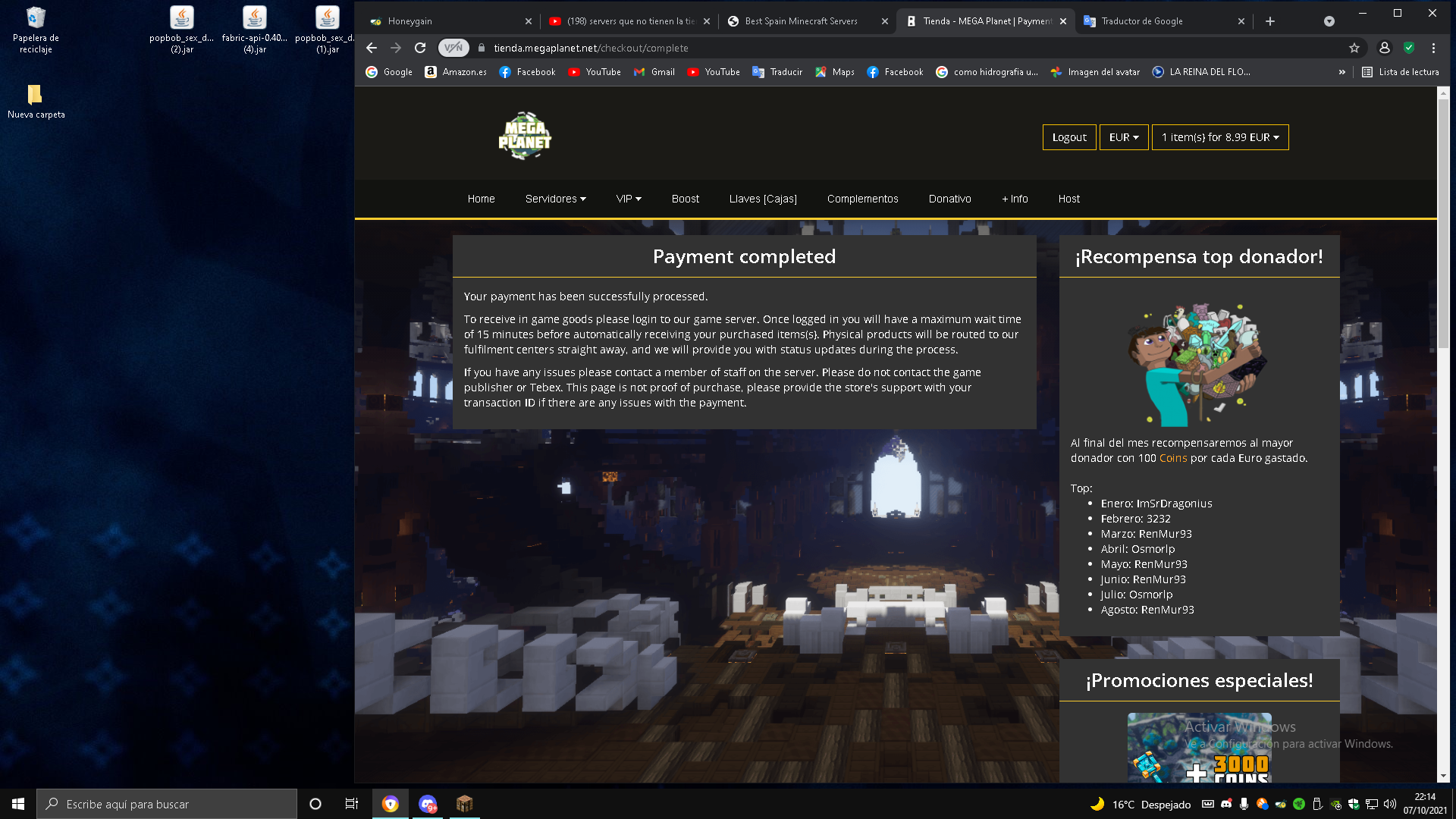Image resolution: width=1456 pixels, height=819 pixels.
Task: Click the page vertical scrollbar
Action: tap(1443, 434)
